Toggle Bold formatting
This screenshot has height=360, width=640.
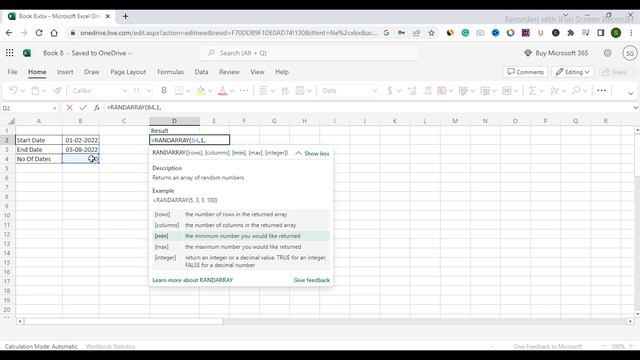point(164,91)
